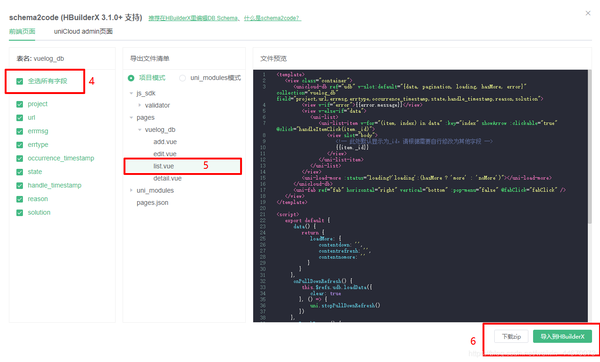The height and width of the screenshot is (362, 600).
Task: Expand the validator folder arrow
Action: (139, 105)
